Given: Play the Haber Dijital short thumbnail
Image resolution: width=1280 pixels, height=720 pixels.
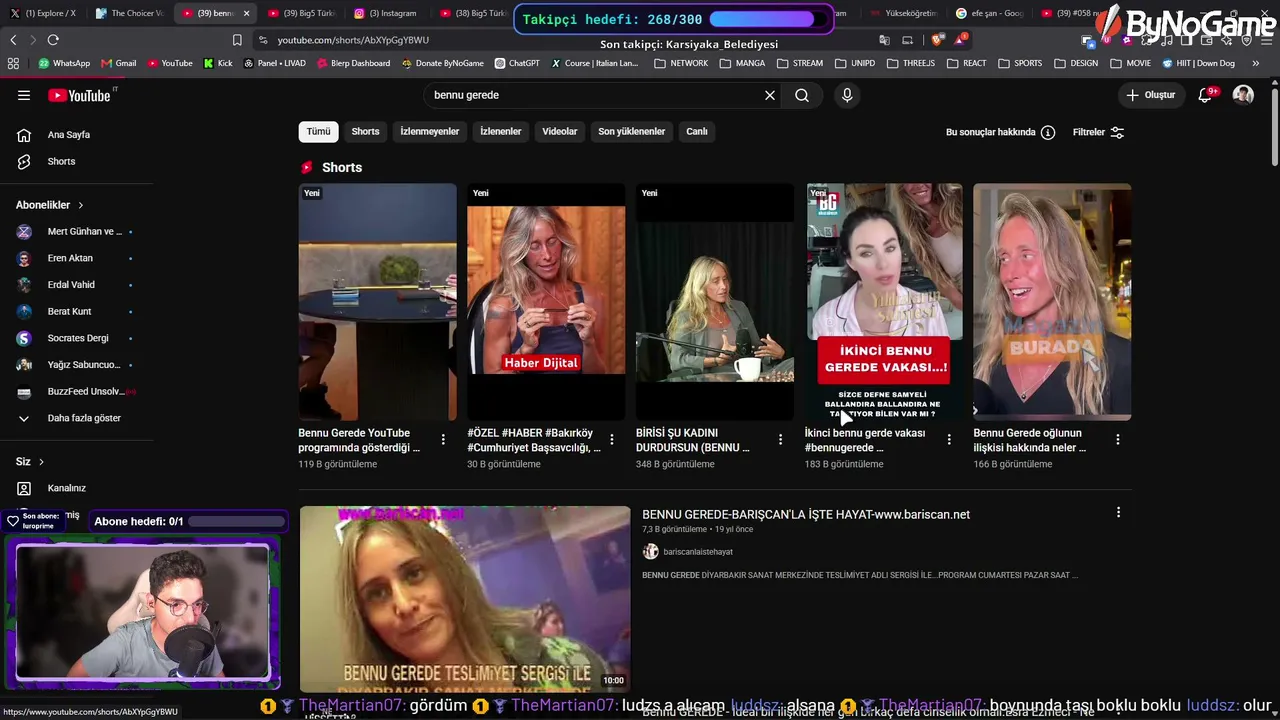Looking at the screenshot, I should tap(546, 302).
